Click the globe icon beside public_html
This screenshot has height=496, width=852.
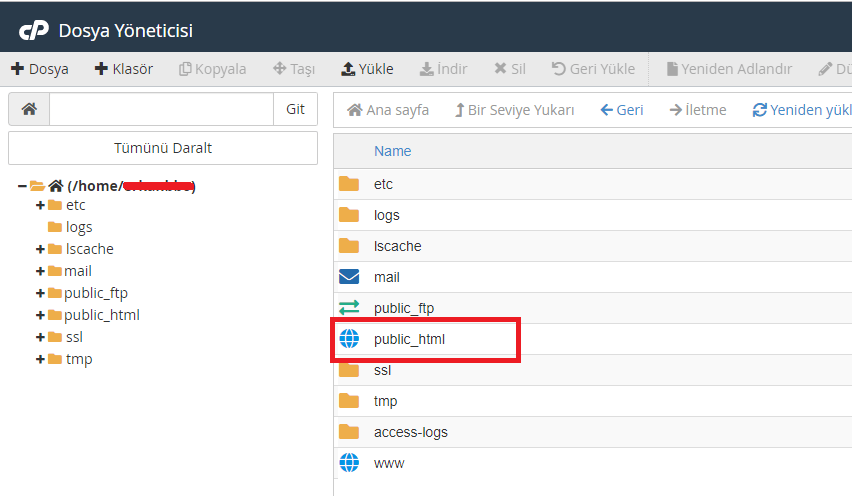tap(349, 339)
